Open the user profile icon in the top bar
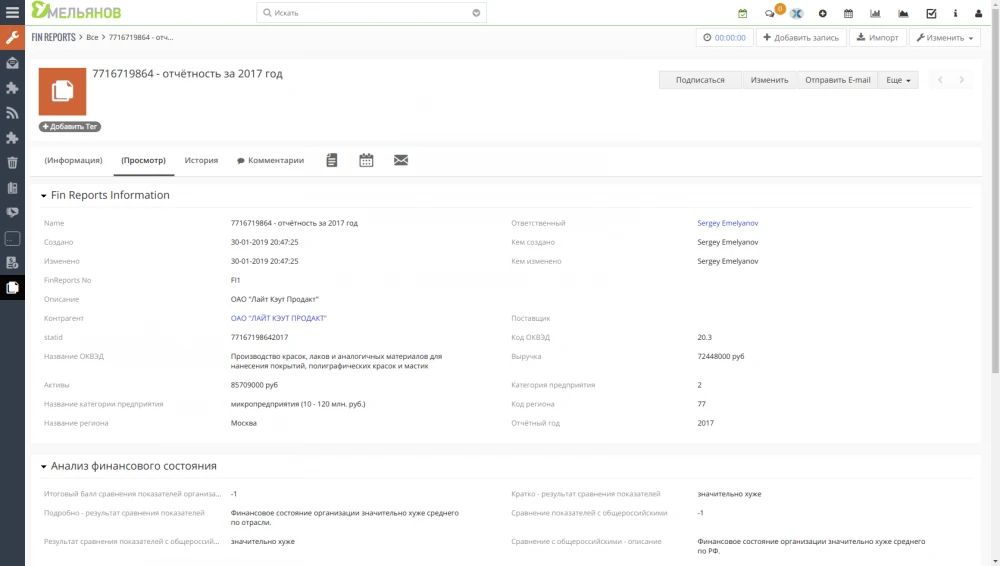This screenshot has height=566, width=1000. pos(980,13)
